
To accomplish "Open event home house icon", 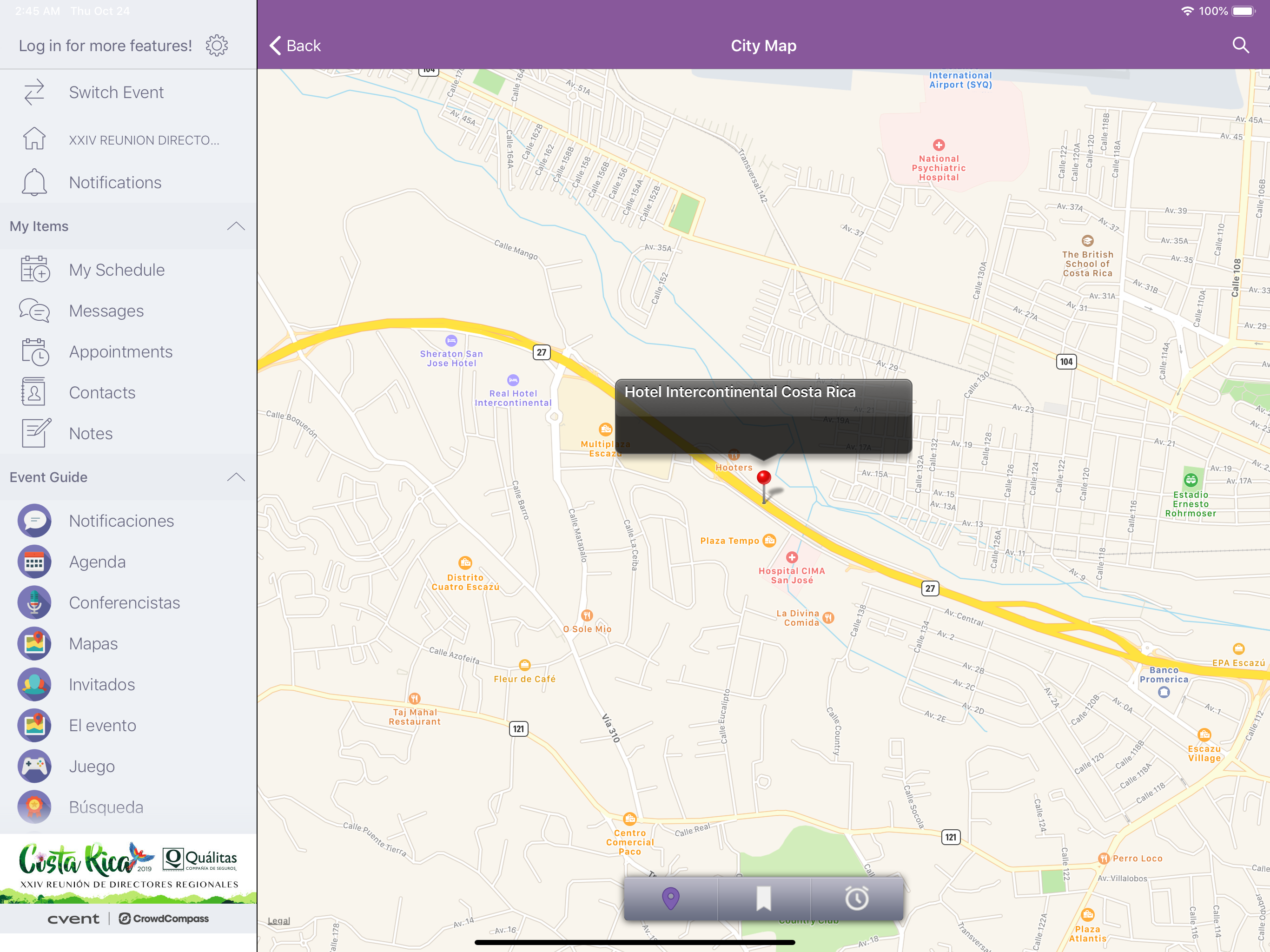I will [x=34, y=139].
